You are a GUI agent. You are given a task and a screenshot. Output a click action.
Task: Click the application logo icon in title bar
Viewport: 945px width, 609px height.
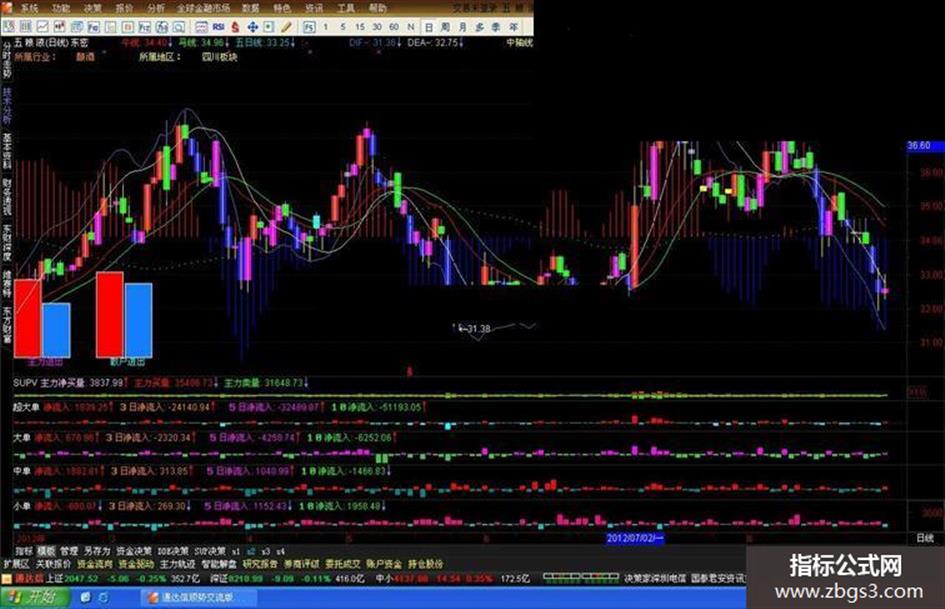tap(7, 7)
